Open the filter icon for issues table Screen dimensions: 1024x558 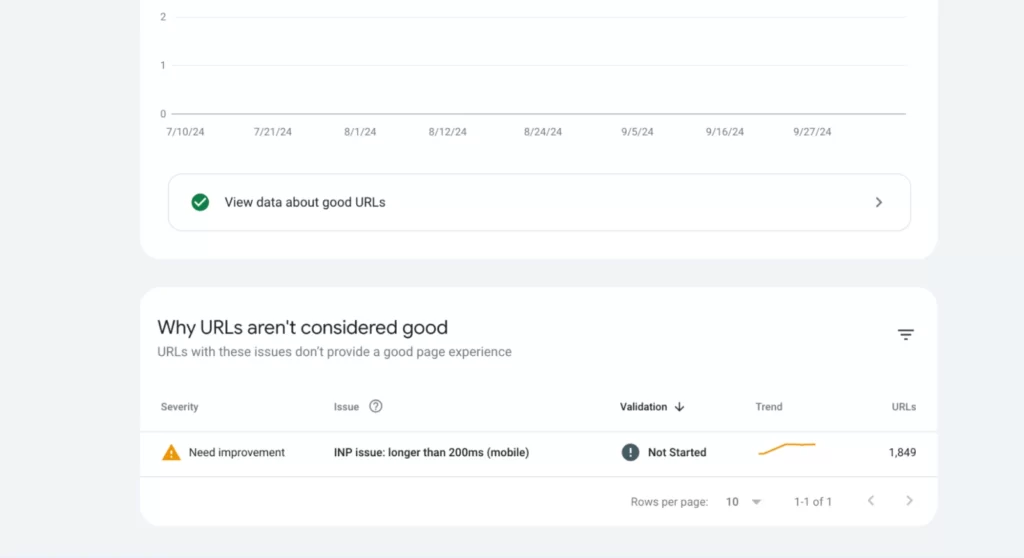tap(905, 335)
